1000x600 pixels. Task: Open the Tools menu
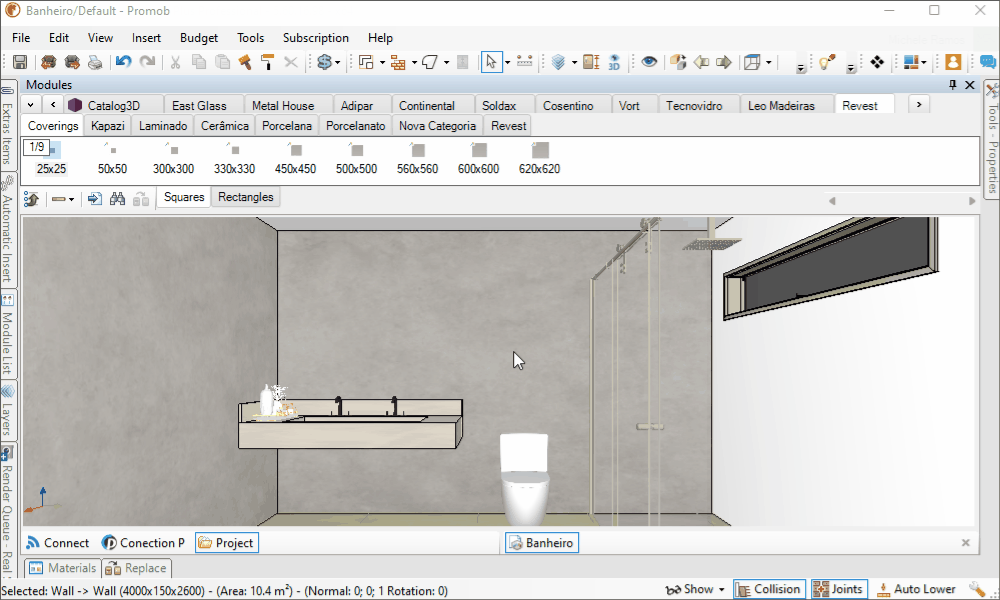(250, 38)
